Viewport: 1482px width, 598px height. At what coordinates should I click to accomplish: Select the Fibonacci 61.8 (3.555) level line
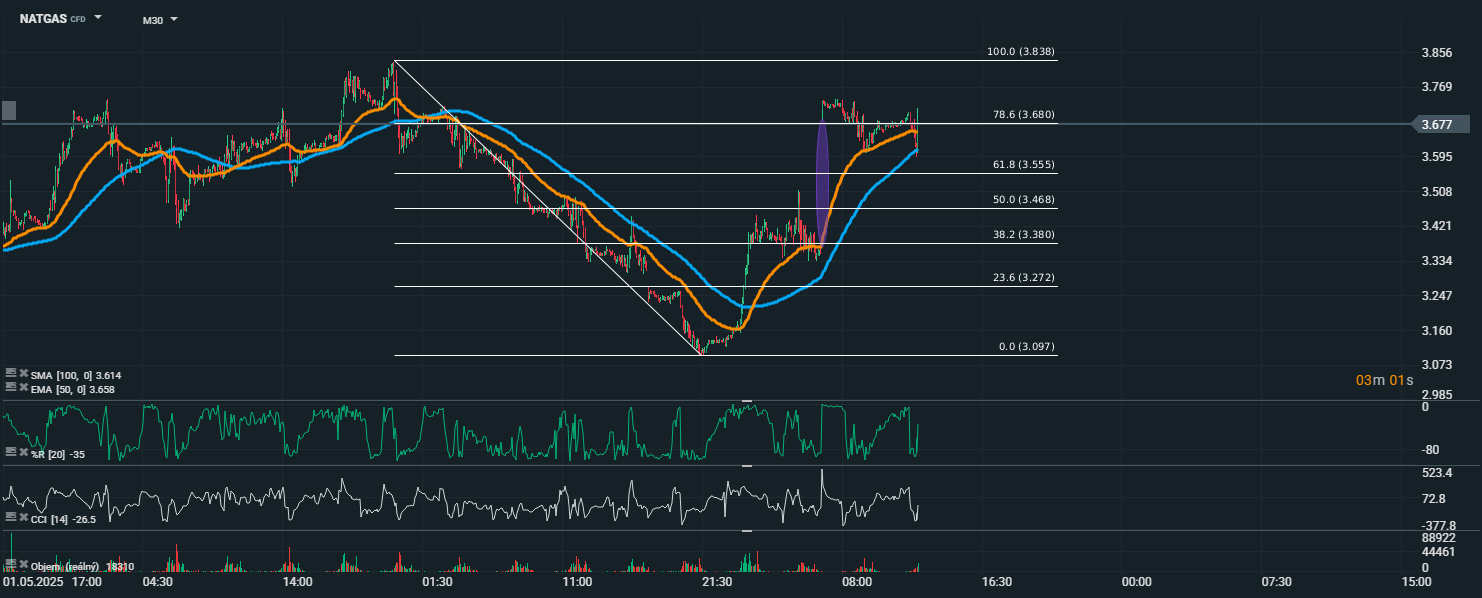tap(700, 174)
